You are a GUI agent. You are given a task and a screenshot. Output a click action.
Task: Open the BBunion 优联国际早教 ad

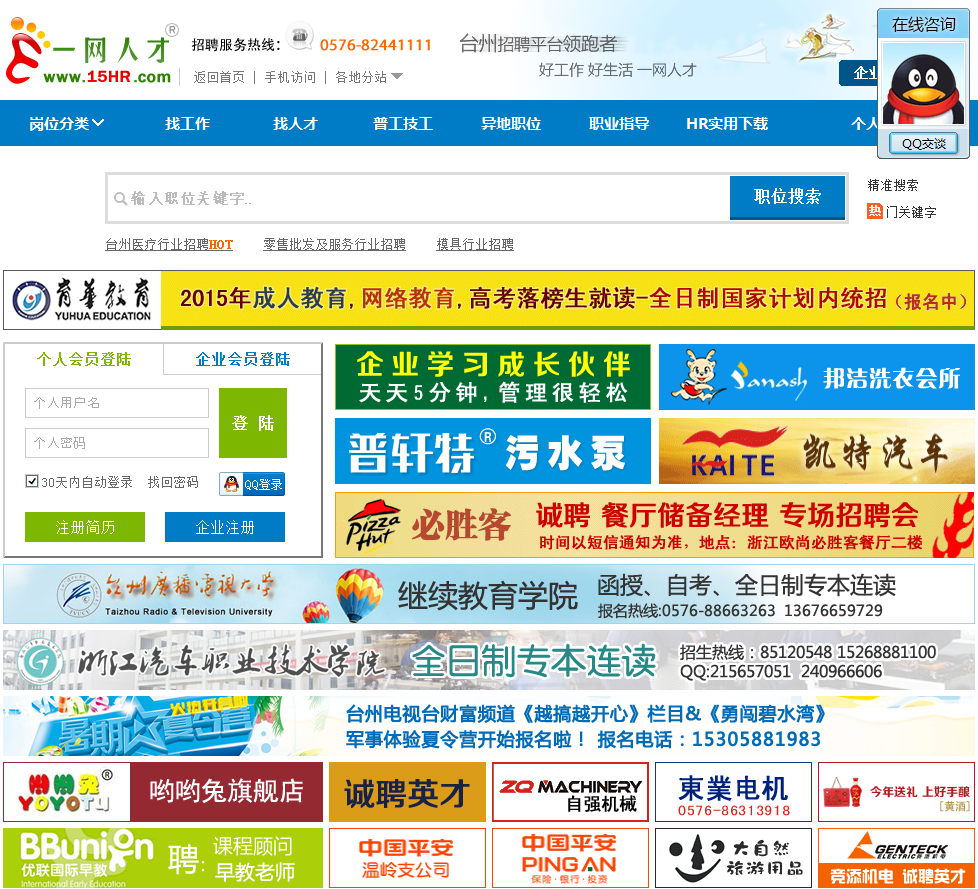(x=163, y=858)
